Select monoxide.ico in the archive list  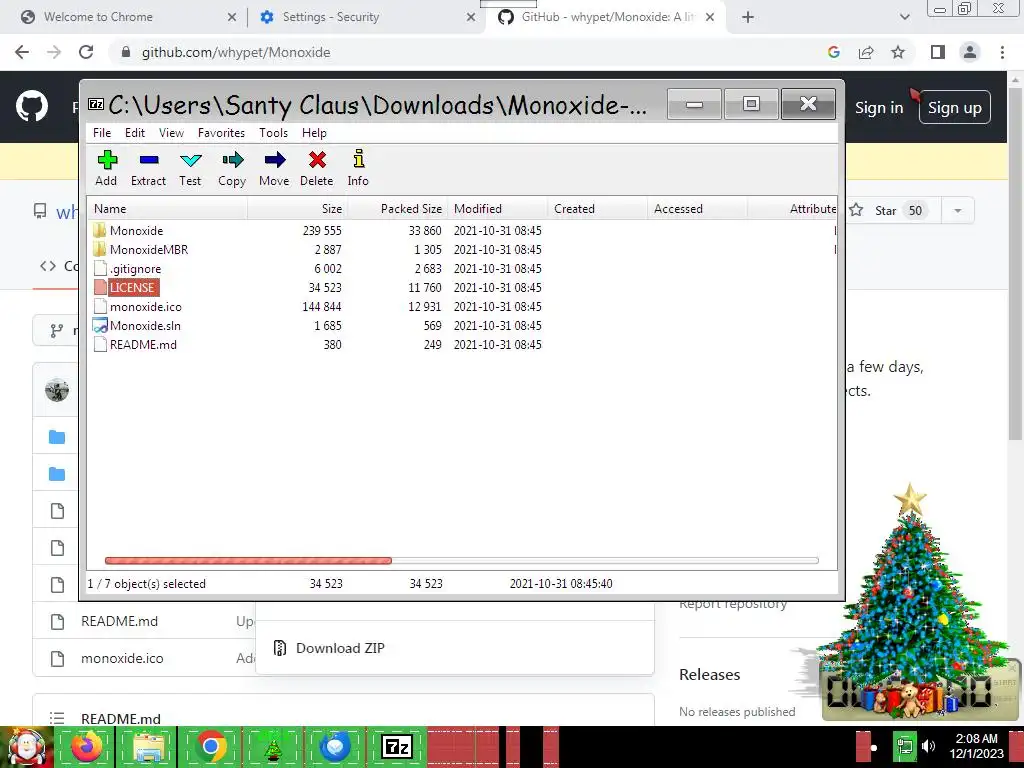point(462,306)
